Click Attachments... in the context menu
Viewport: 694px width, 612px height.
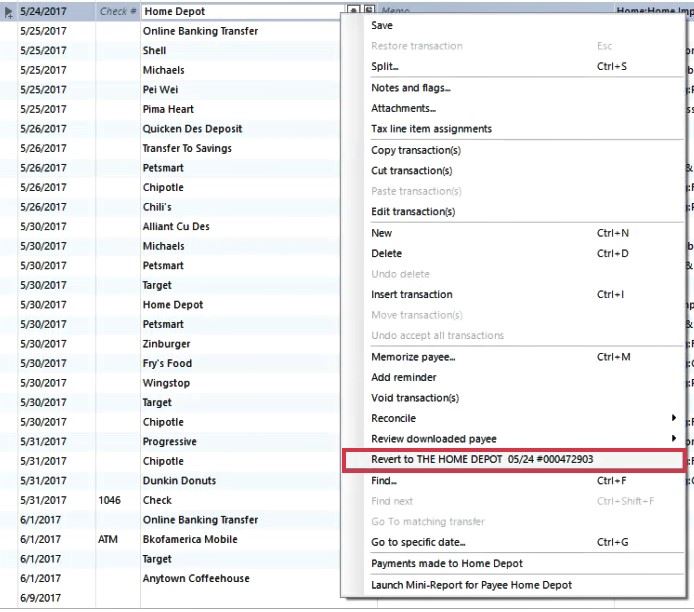point(403,108)
